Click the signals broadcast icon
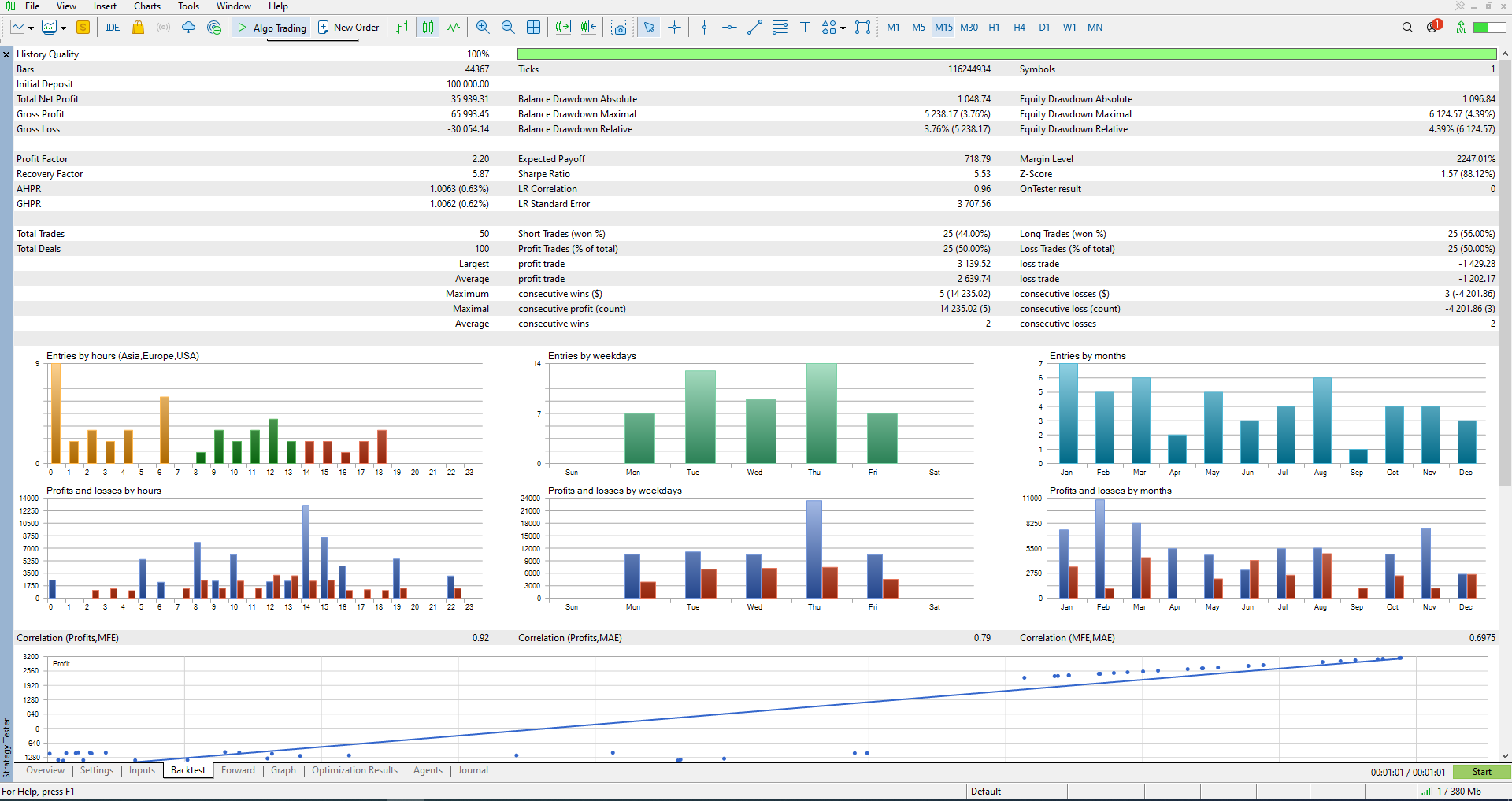Screen dimensions: 1512x801 tap(163, 28)
